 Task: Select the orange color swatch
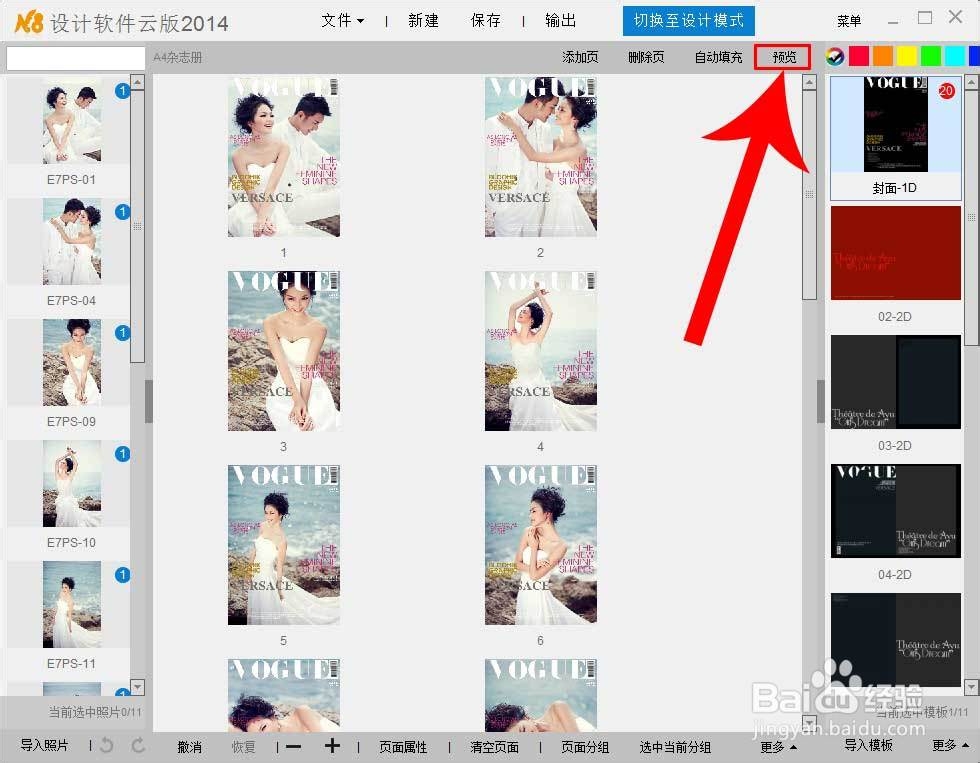click(882, 56)
